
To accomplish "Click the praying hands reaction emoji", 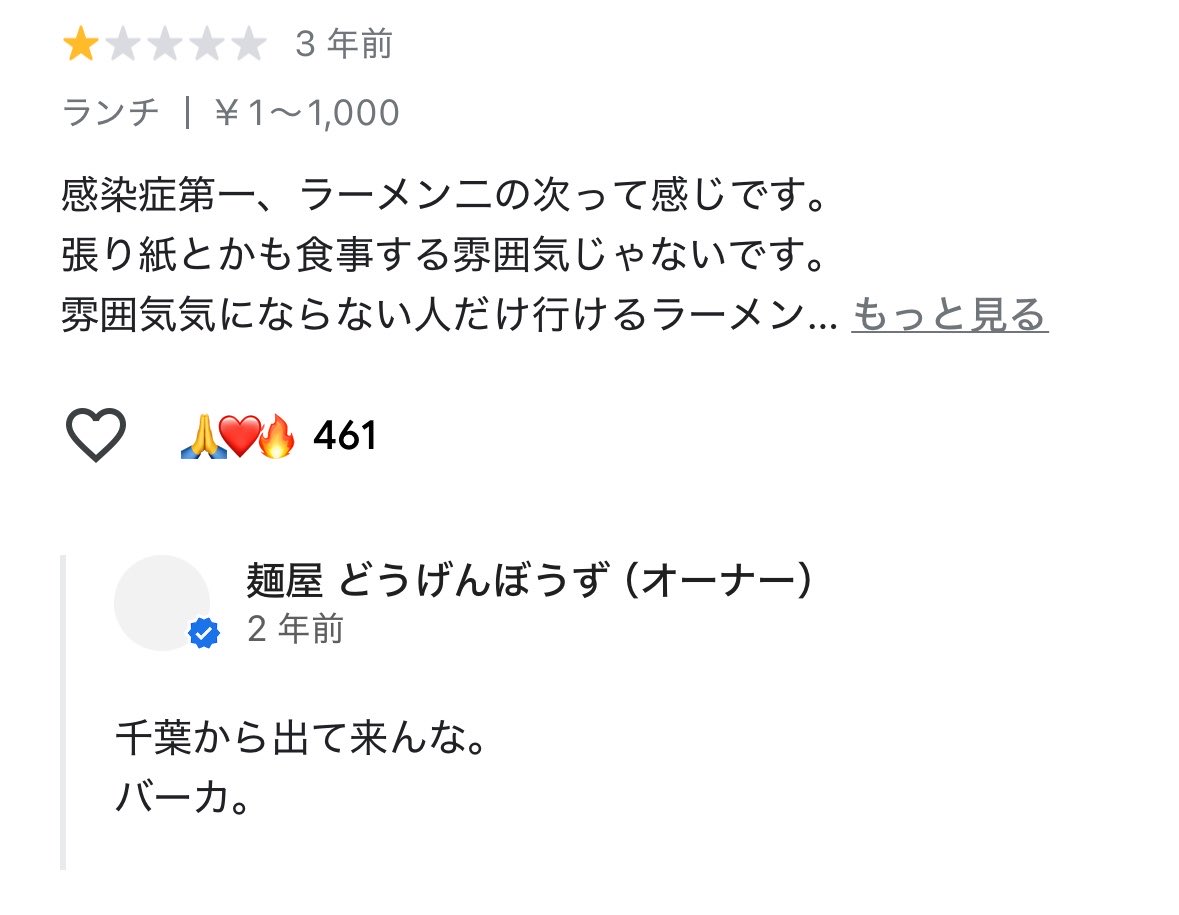I will click(202, 436).
